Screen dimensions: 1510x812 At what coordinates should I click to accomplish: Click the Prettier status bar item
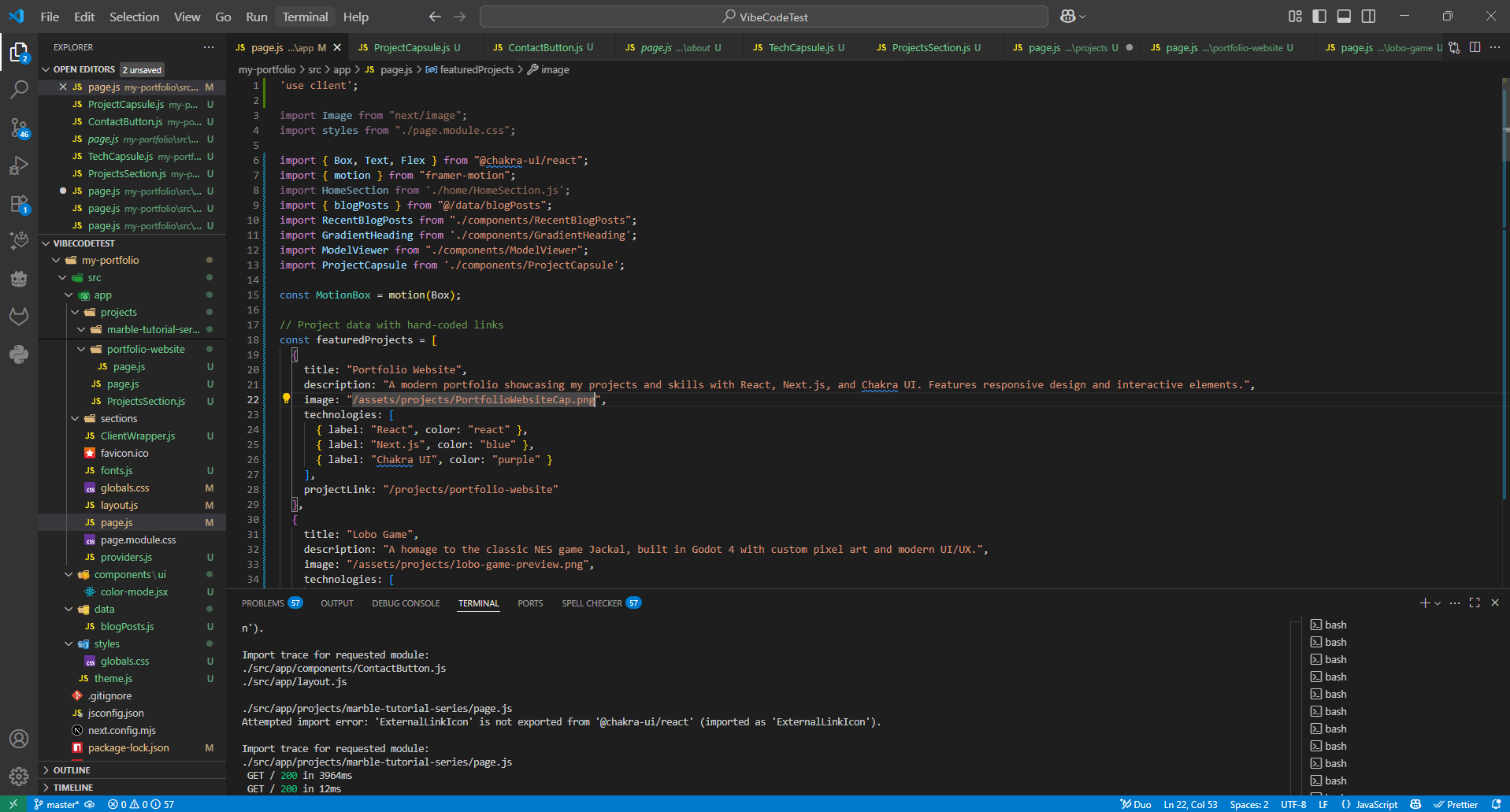(x=1456, y=804)
